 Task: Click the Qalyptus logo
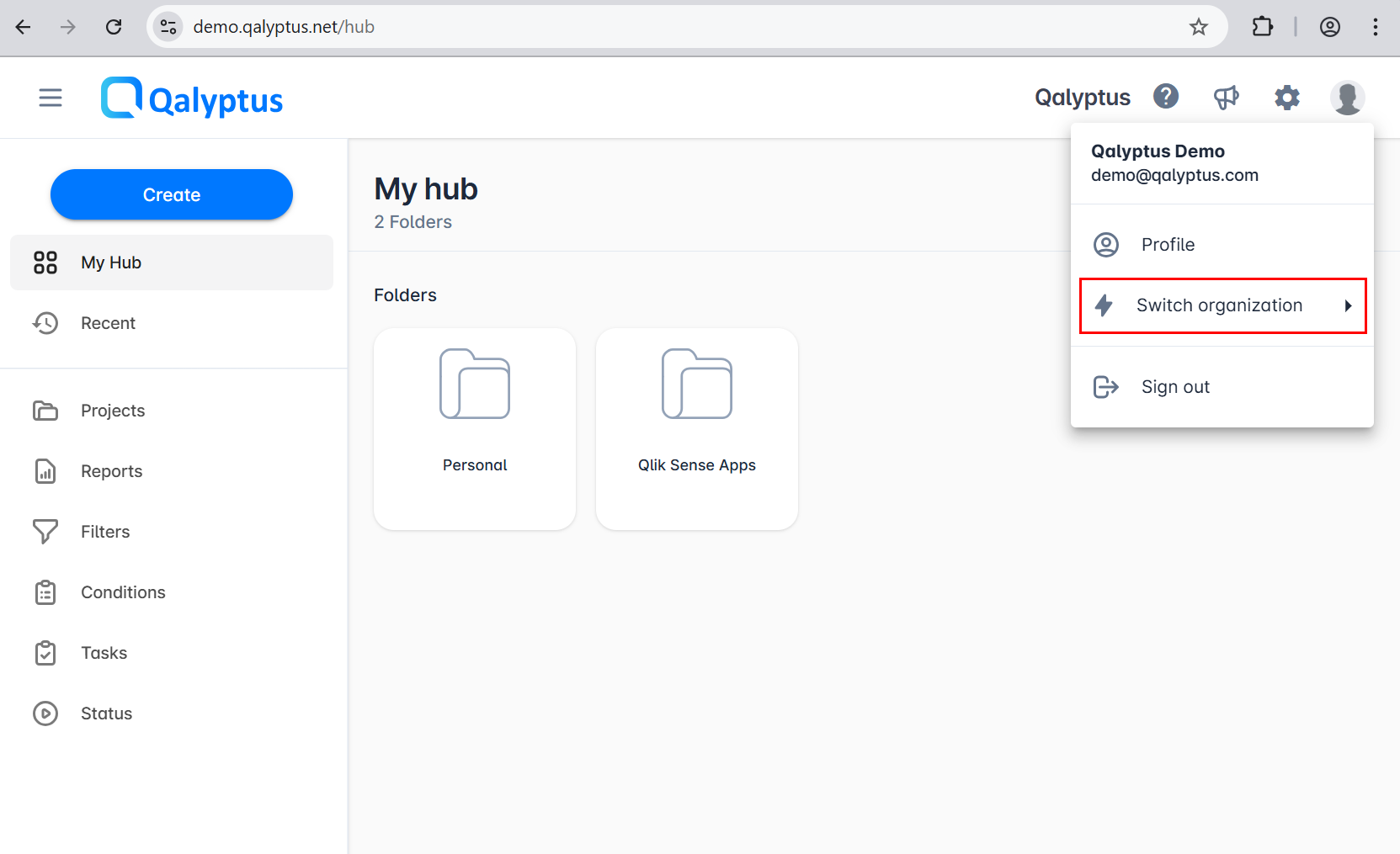pyautogui.click(x=191, y=97)
